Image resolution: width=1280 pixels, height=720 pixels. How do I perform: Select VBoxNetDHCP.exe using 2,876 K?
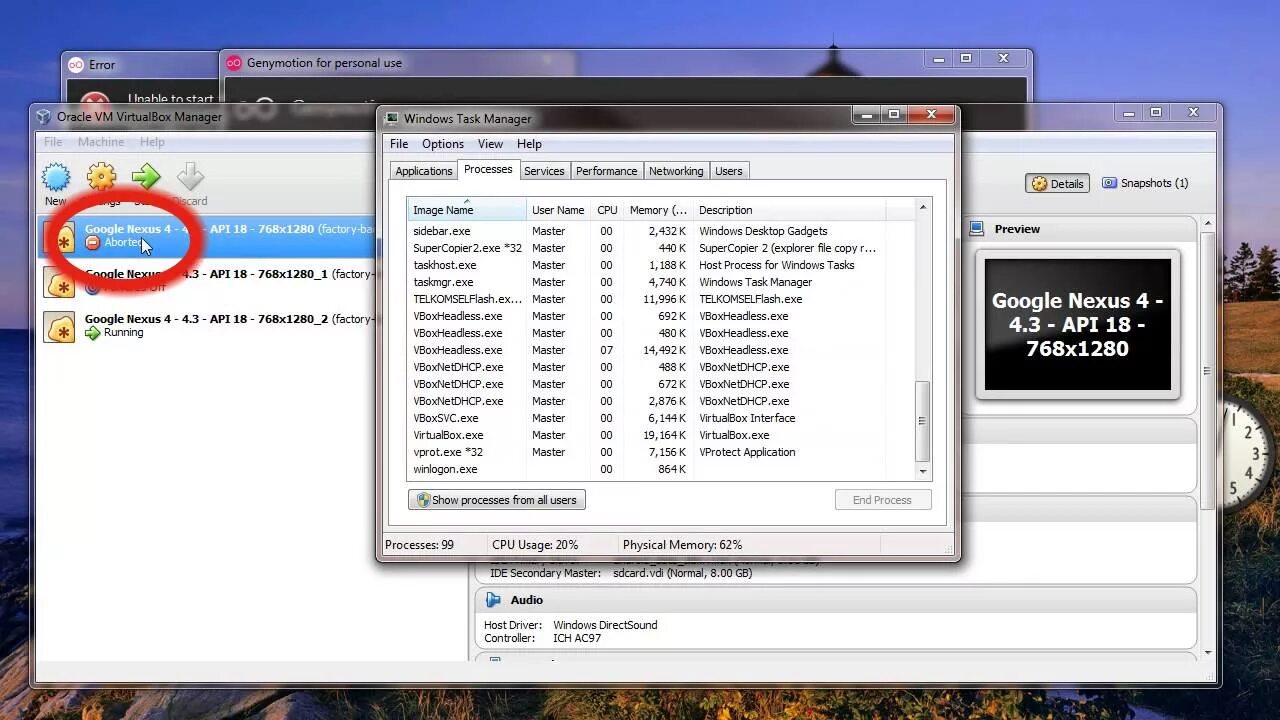[x=661, y=401]
